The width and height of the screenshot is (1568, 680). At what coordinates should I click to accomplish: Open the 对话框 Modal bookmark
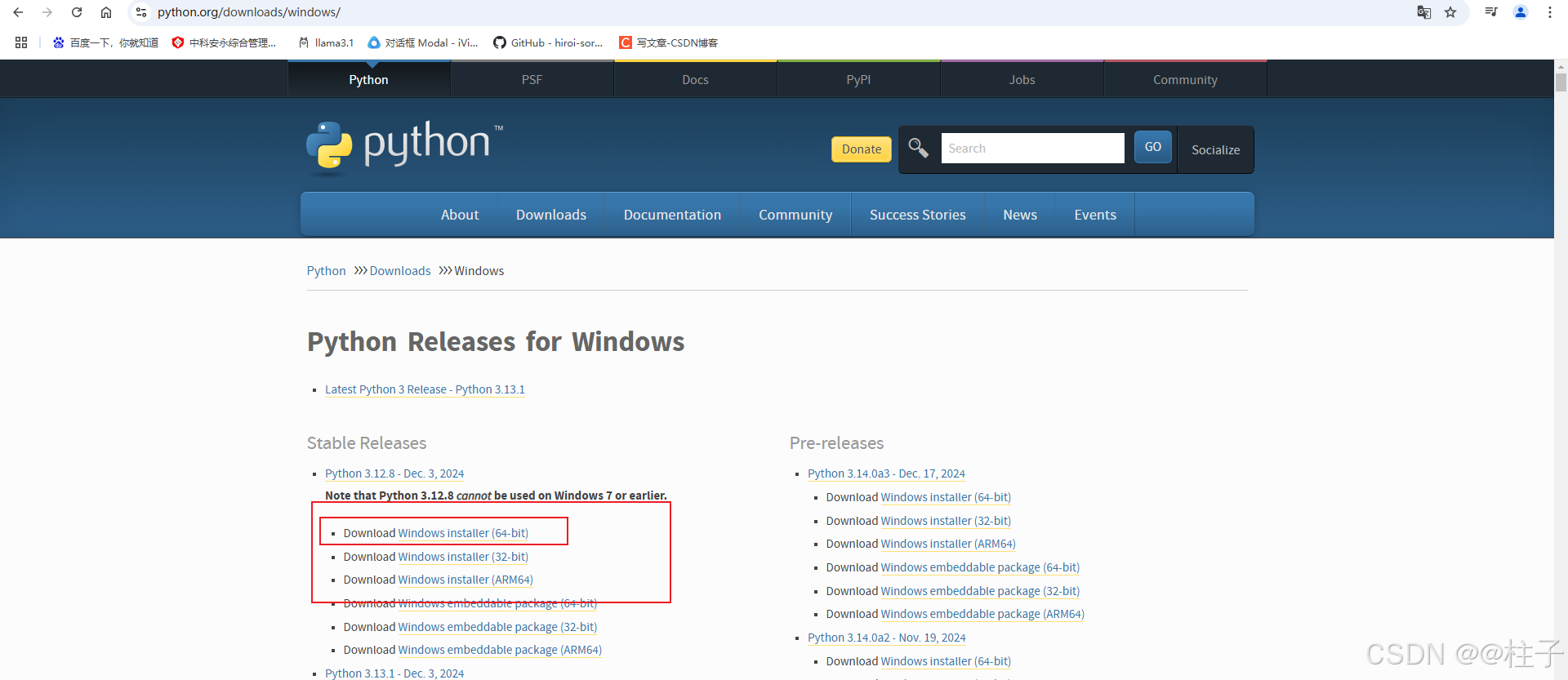423,42
